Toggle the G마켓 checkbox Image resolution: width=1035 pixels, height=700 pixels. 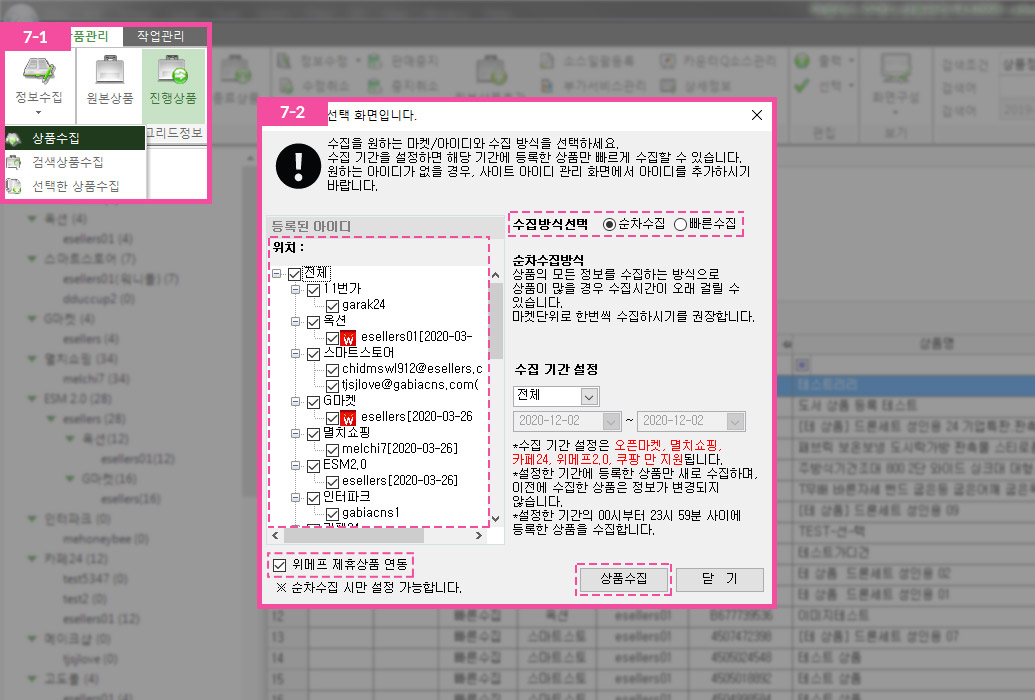(314, 402)
